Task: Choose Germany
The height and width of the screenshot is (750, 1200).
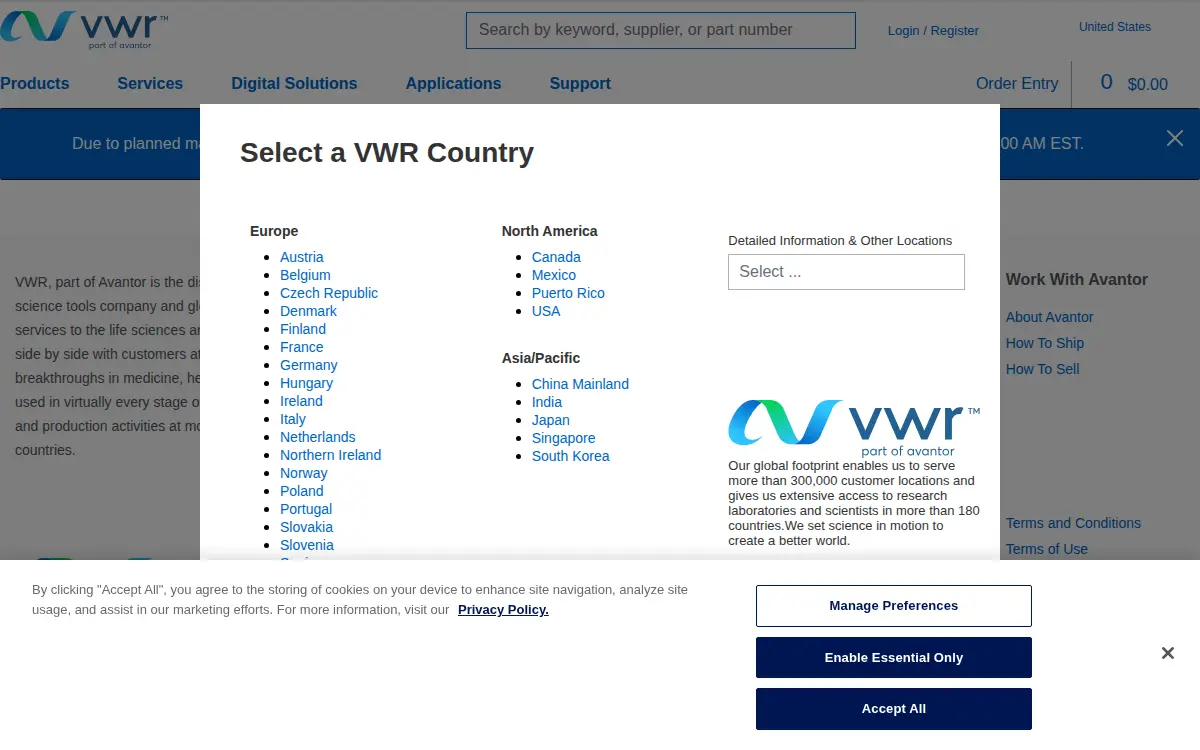Action: pos(308,365)
